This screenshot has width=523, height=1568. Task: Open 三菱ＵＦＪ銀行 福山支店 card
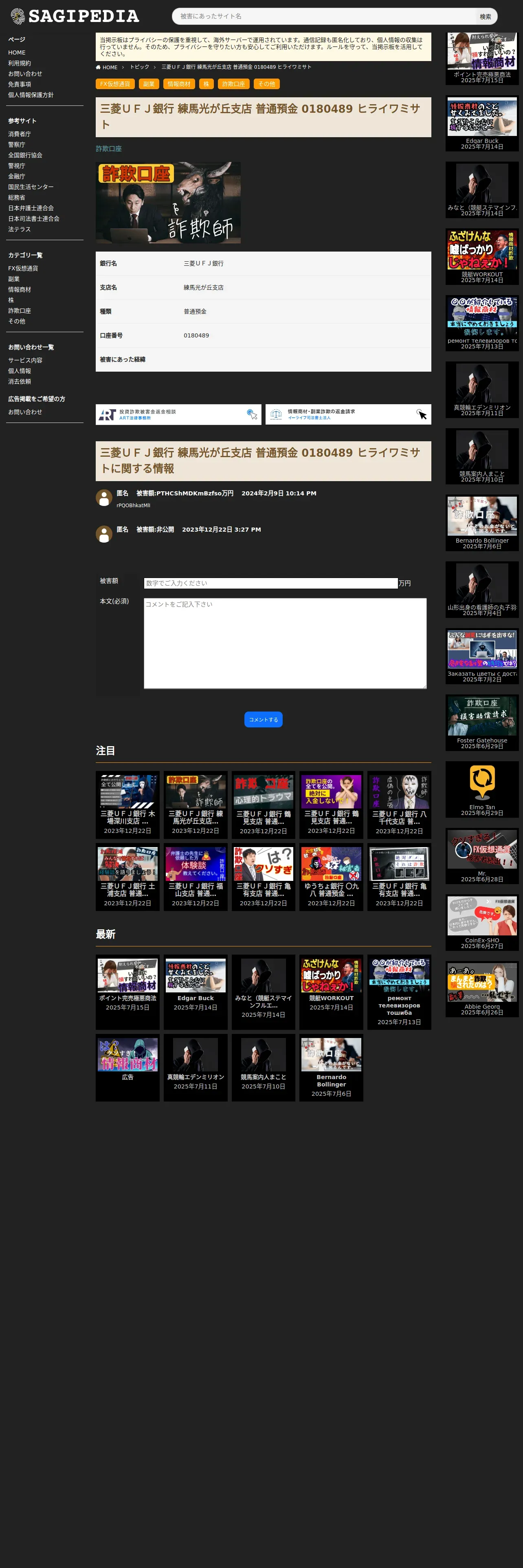pos(196,877)
